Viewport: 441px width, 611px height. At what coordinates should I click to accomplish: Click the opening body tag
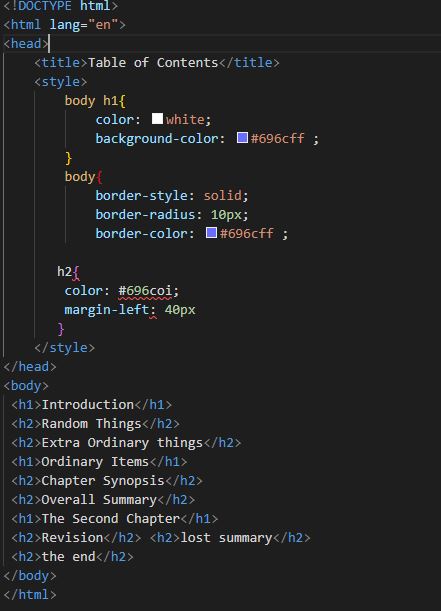pyautogui.click(x=26, y=385)
